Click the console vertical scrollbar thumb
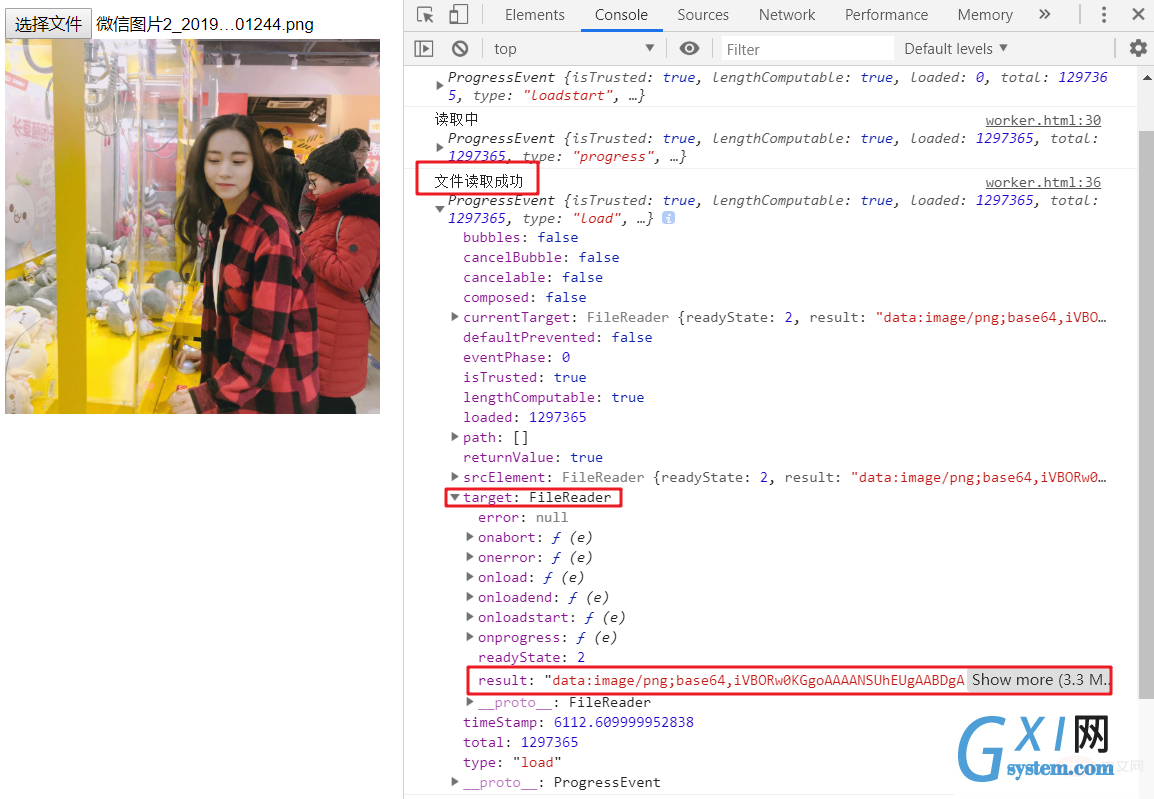Viewport: 1154px width, 799px height. click(1146, 416)
